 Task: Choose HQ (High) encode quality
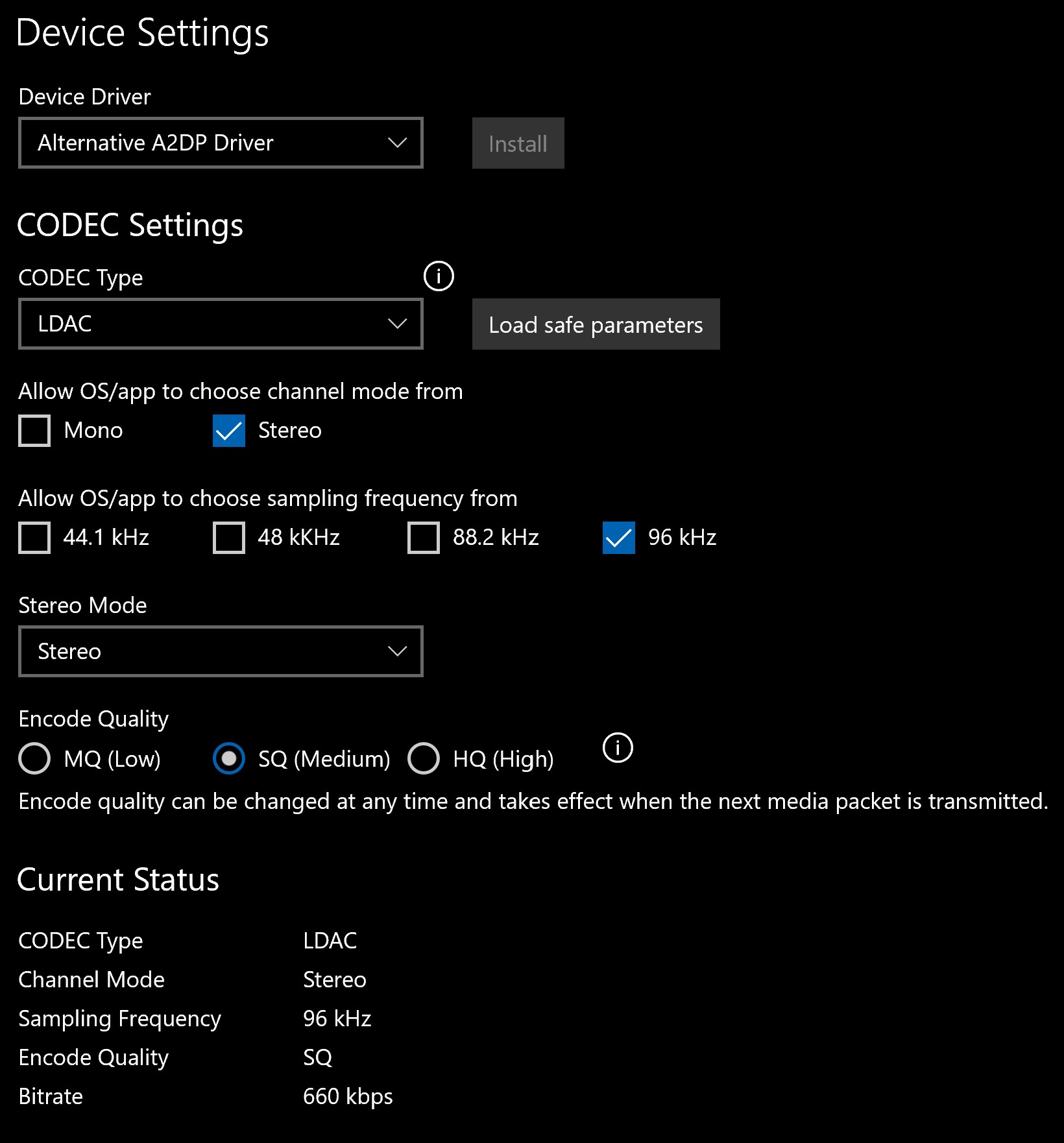tap(424, 758)
